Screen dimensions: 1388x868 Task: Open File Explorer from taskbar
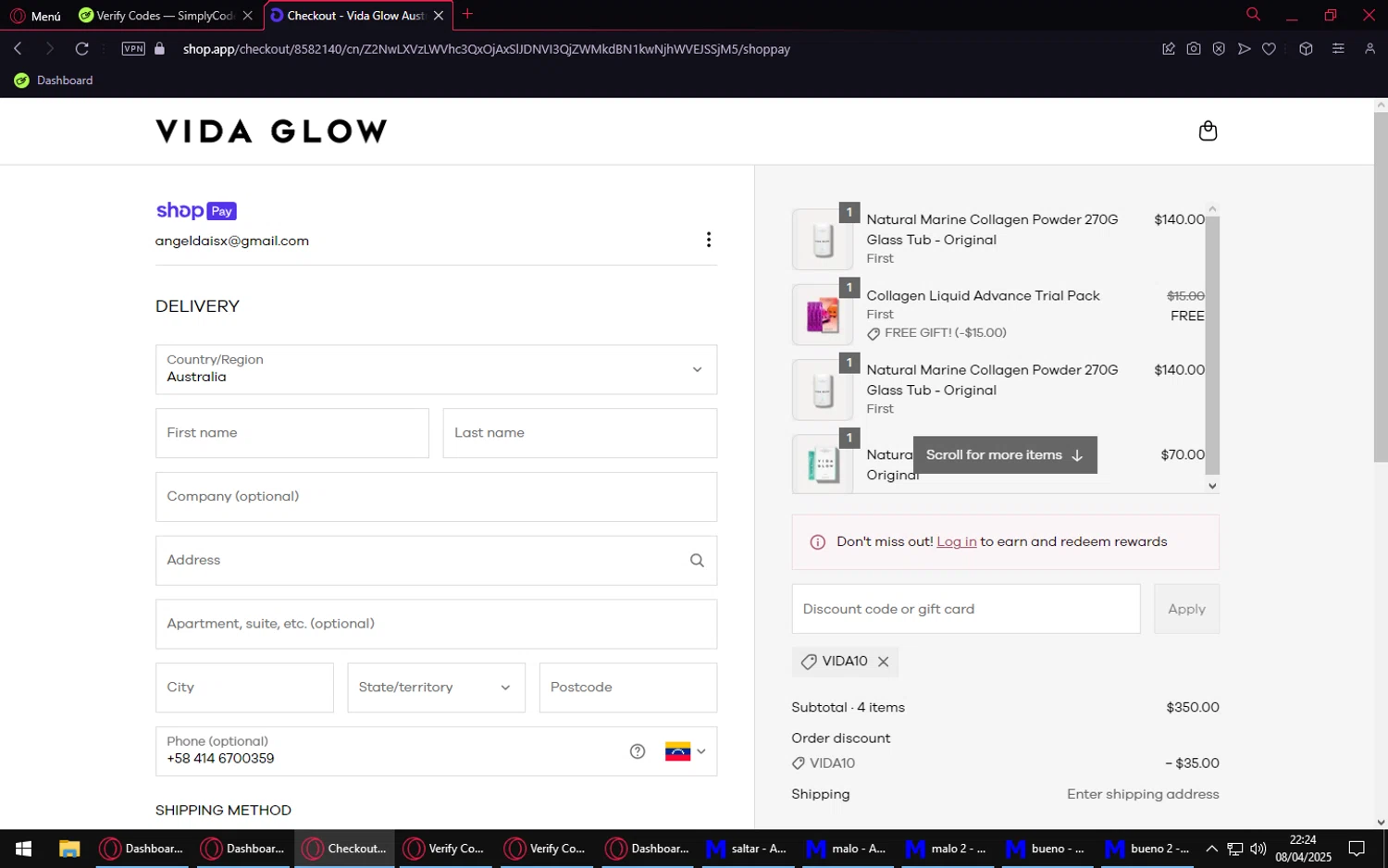tap(69, 849)
